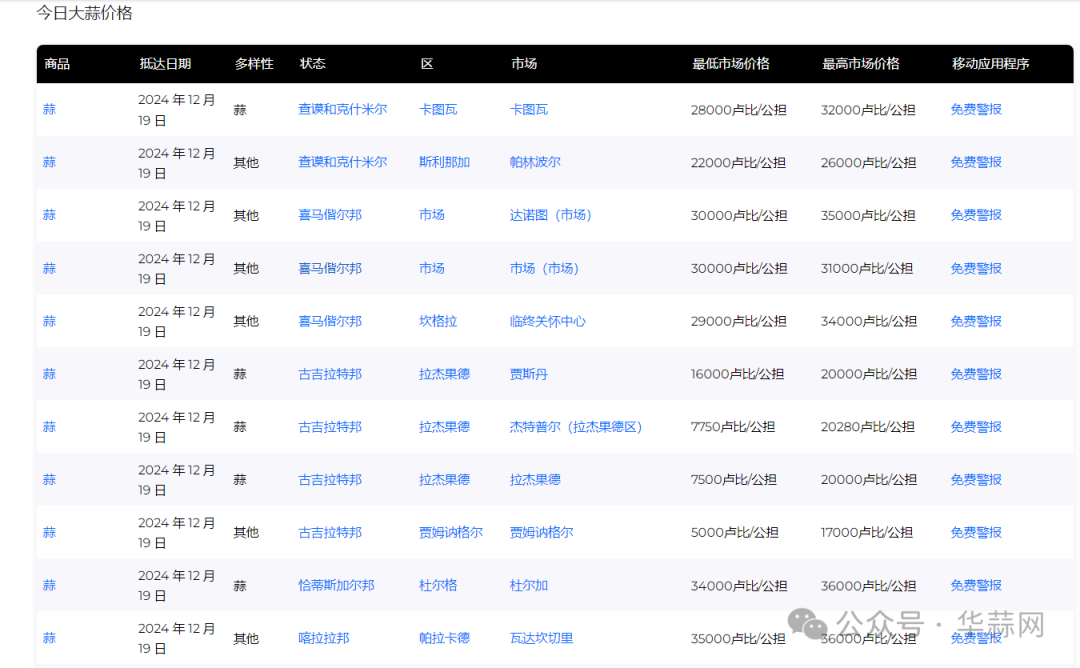This screenshot has width=1080, height=668.
Task: Click the 32000卢比/公担 maximum price
Action: (x=868, y=110)
